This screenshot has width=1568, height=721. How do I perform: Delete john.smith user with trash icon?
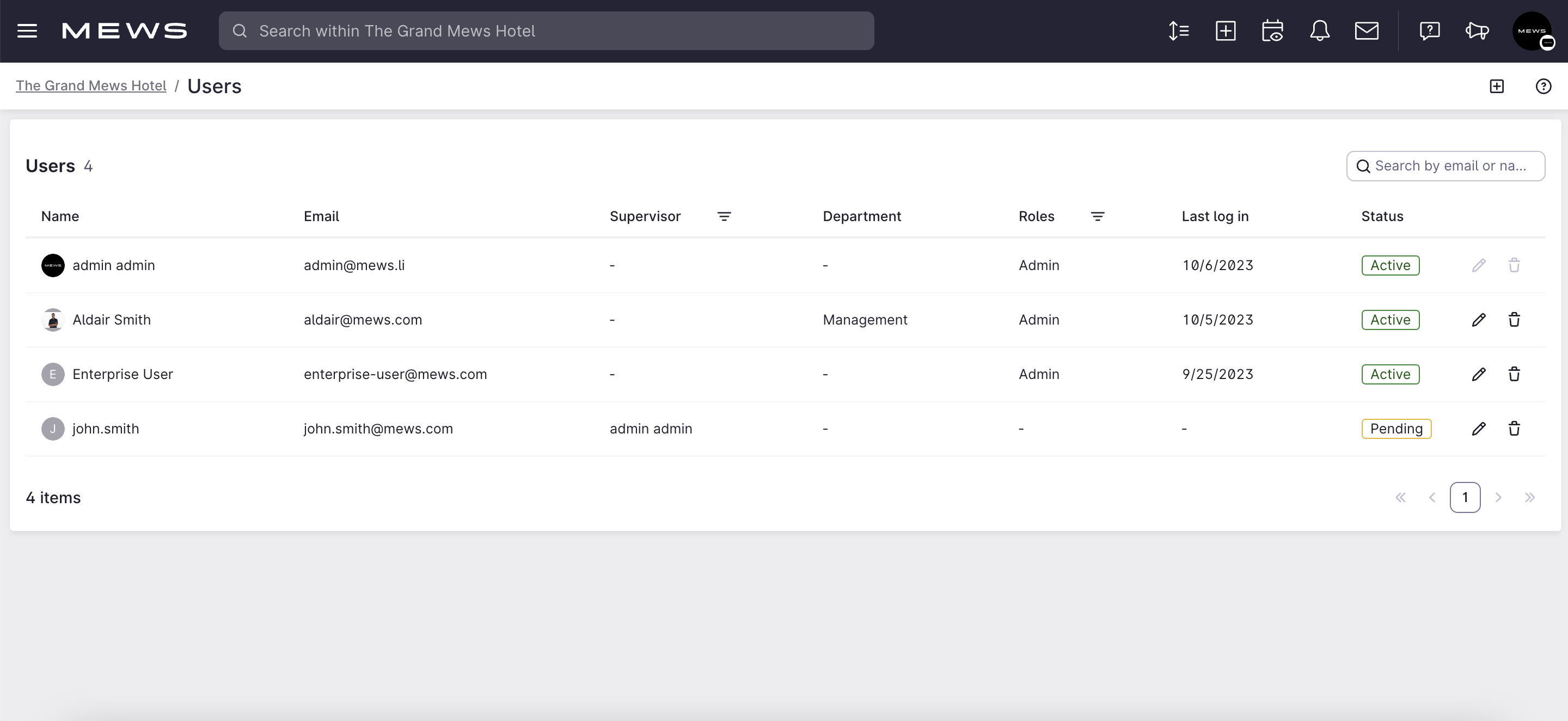[1514, 429]
